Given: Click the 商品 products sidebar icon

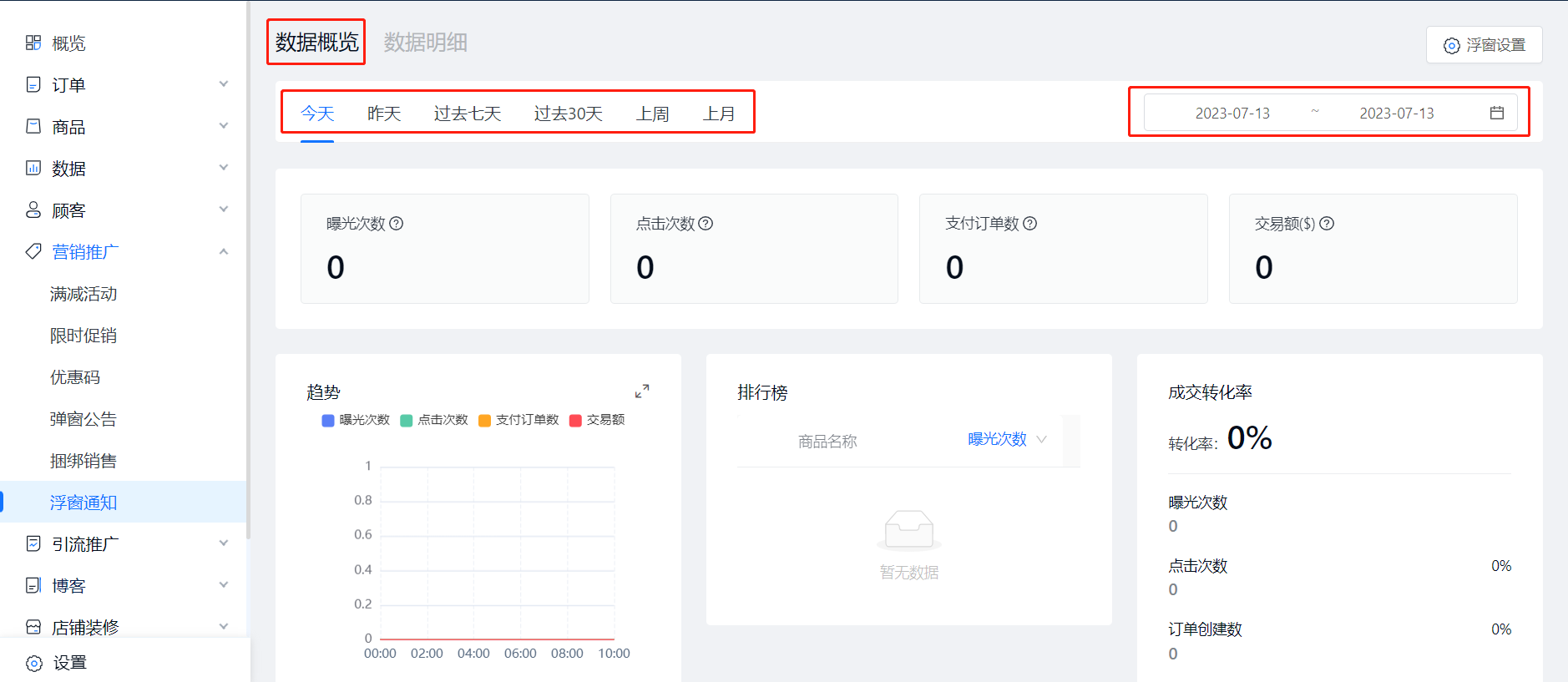Looking at the screenshot, I should click(33, 126).
